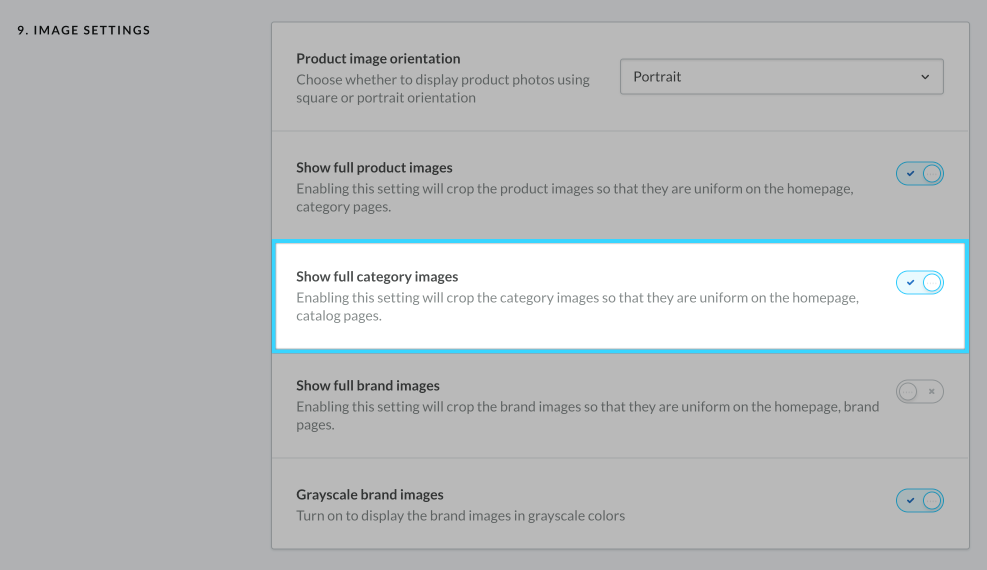The width and height of the screenshot is (987, 570).
Task: Select the Show full product images title
Action: (374, 168)
